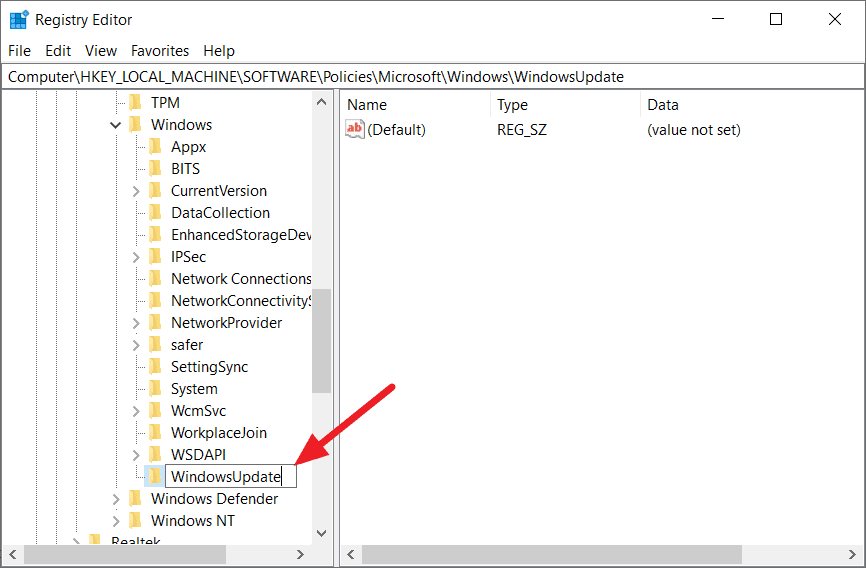Click the Network Connections folder icon
Viewport: 866px width, 568px height.
[156, 278]
